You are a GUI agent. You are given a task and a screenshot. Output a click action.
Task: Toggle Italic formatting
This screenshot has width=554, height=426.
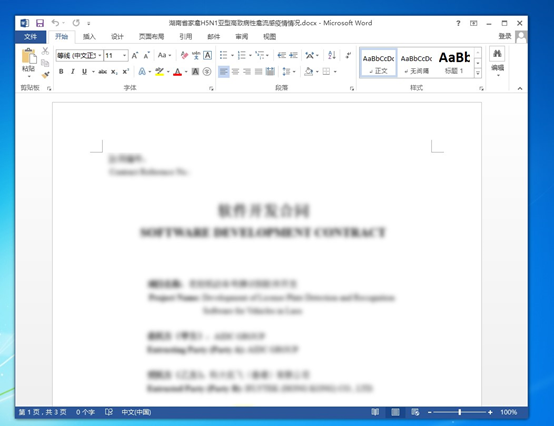[x=73, y=72]
